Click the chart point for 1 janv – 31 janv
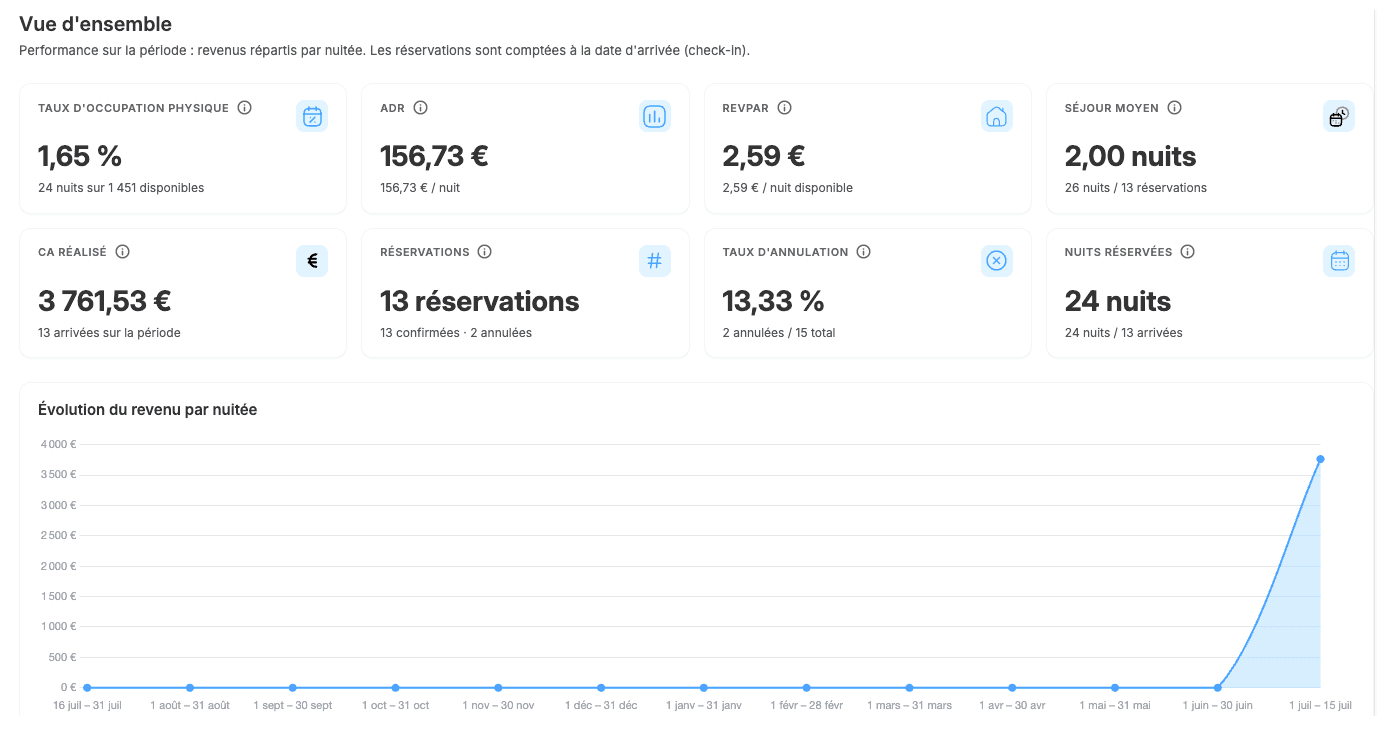Screen dimensions: 1377x734 click(x=704, y=688)
